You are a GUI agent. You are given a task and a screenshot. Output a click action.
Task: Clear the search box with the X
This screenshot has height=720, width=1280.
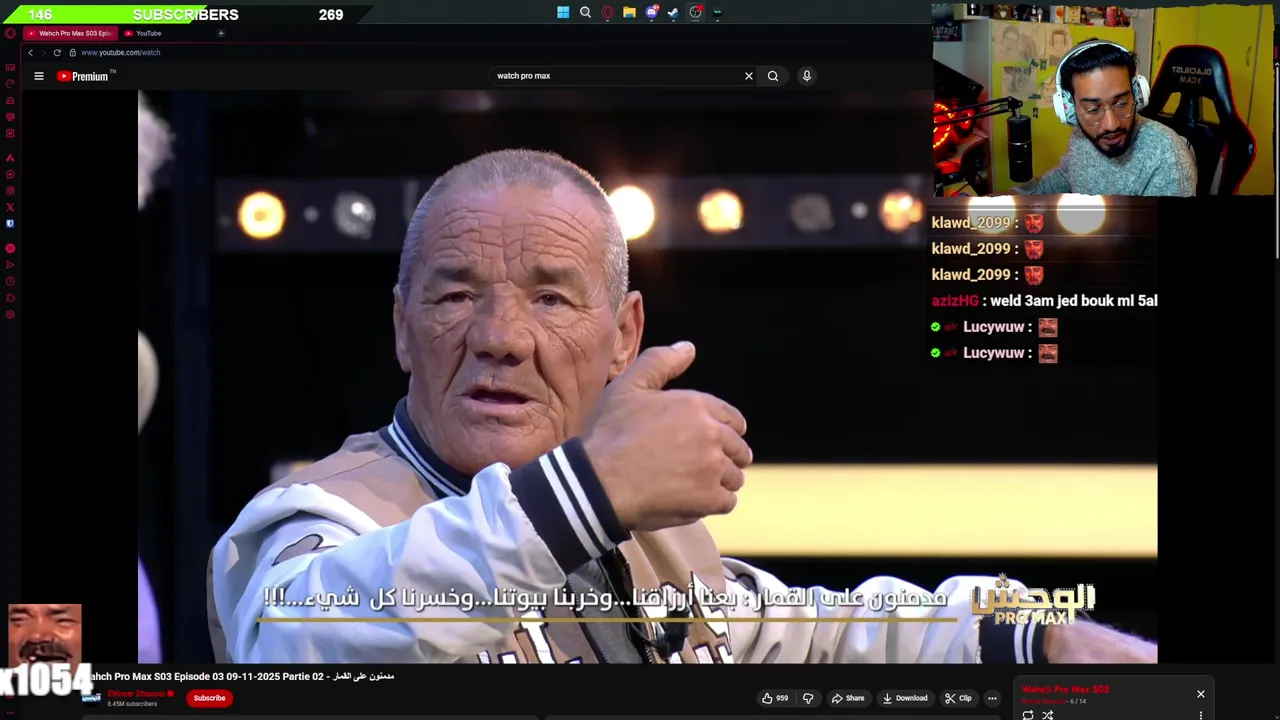click(748, 76)
